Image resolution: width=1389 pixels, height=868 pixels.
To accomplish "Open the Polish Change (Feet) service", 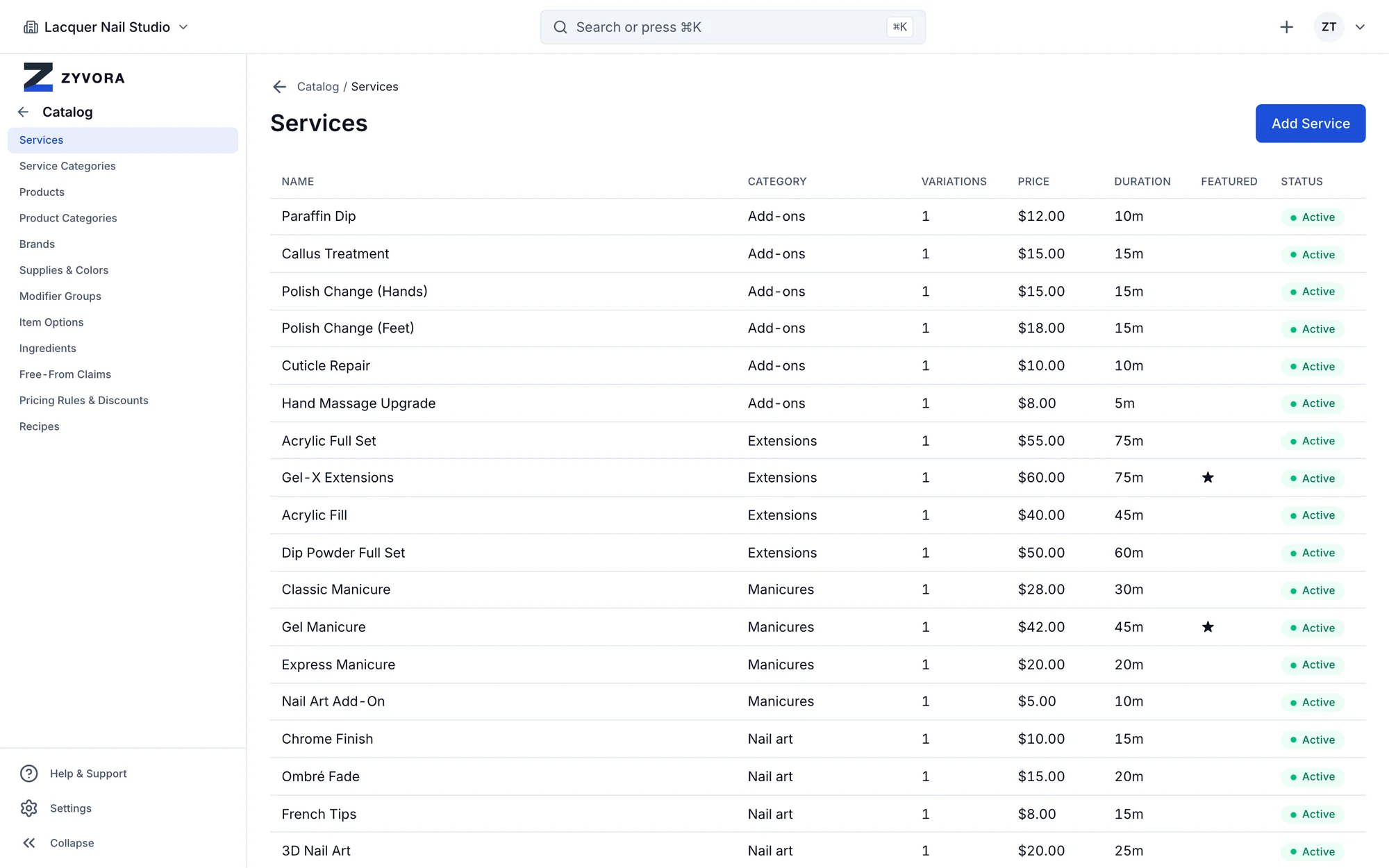I will coord(347,328).
